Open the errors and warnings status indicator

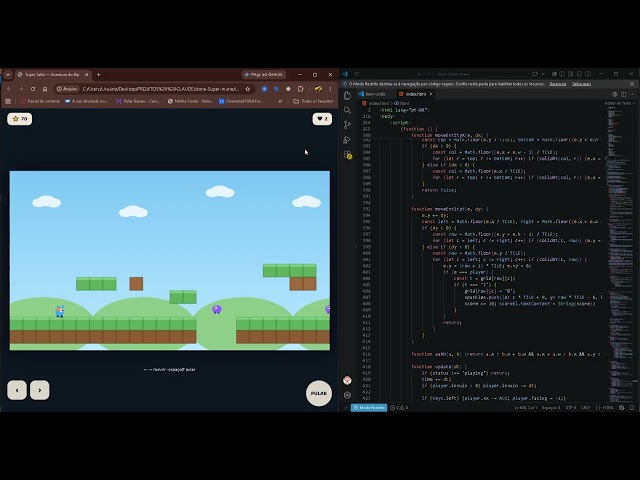[399, 407]
